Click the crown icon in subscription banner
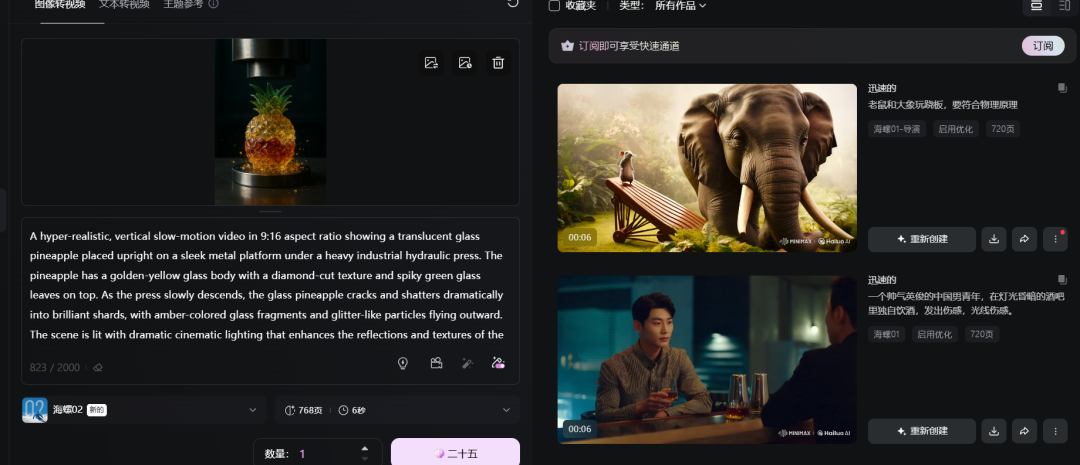 pos(567,46)
